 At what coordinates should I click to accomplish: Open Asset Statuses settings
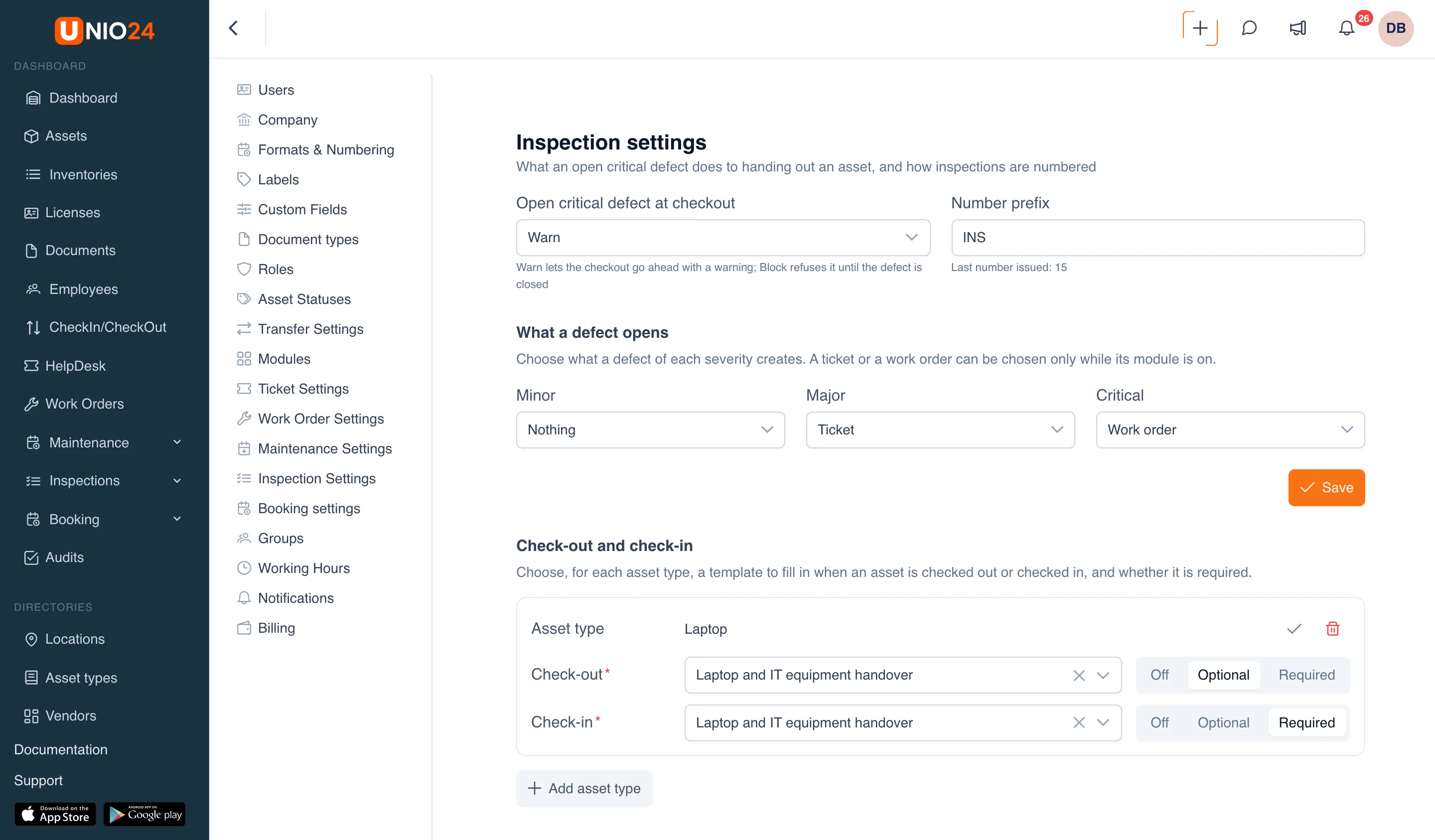294,299
